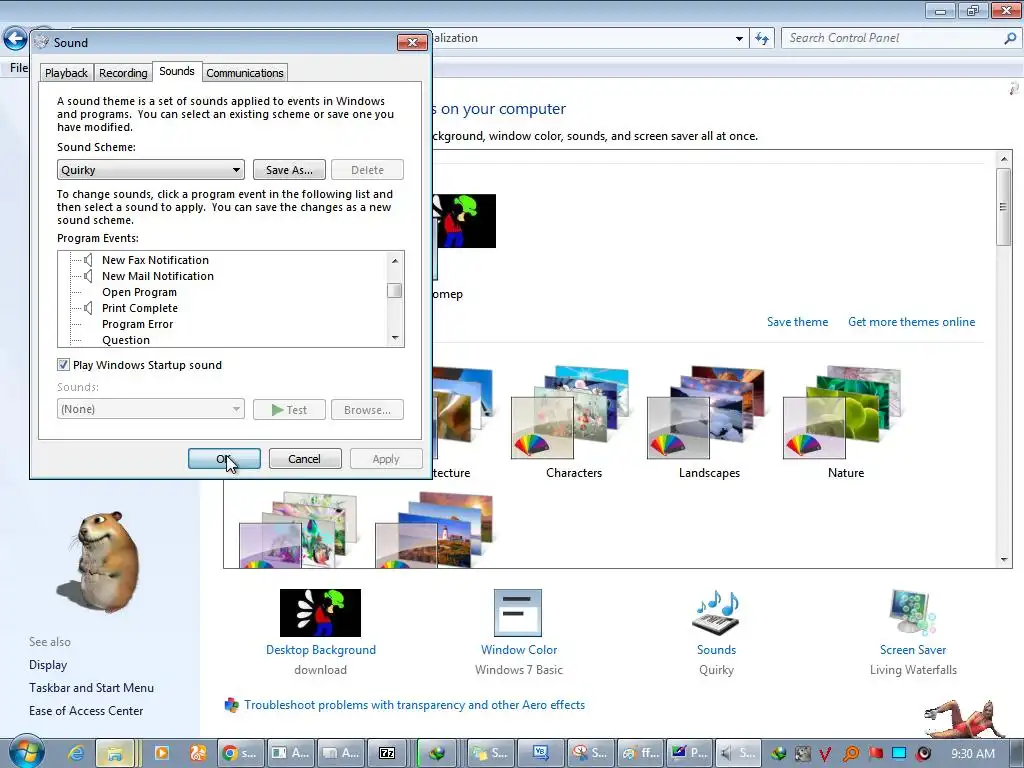Click the search magnifier in Control Panel
The height and width of the screenshot is (768, 1024).
point(1010,38)
